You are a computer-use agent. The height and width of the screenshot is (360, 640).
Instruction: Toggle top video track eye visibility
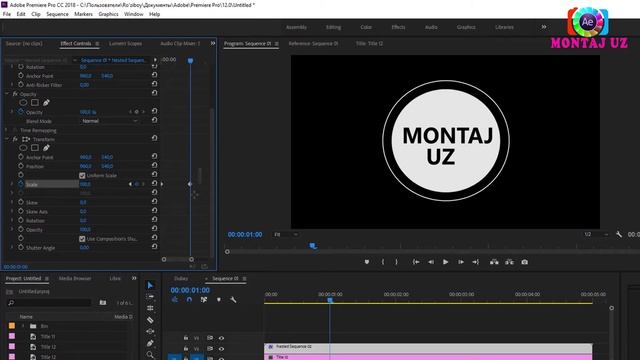click(221, 338)
